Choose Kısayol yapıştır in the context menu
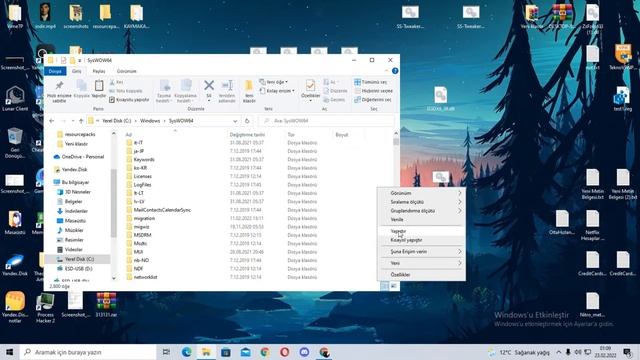 tap(422, 240)
